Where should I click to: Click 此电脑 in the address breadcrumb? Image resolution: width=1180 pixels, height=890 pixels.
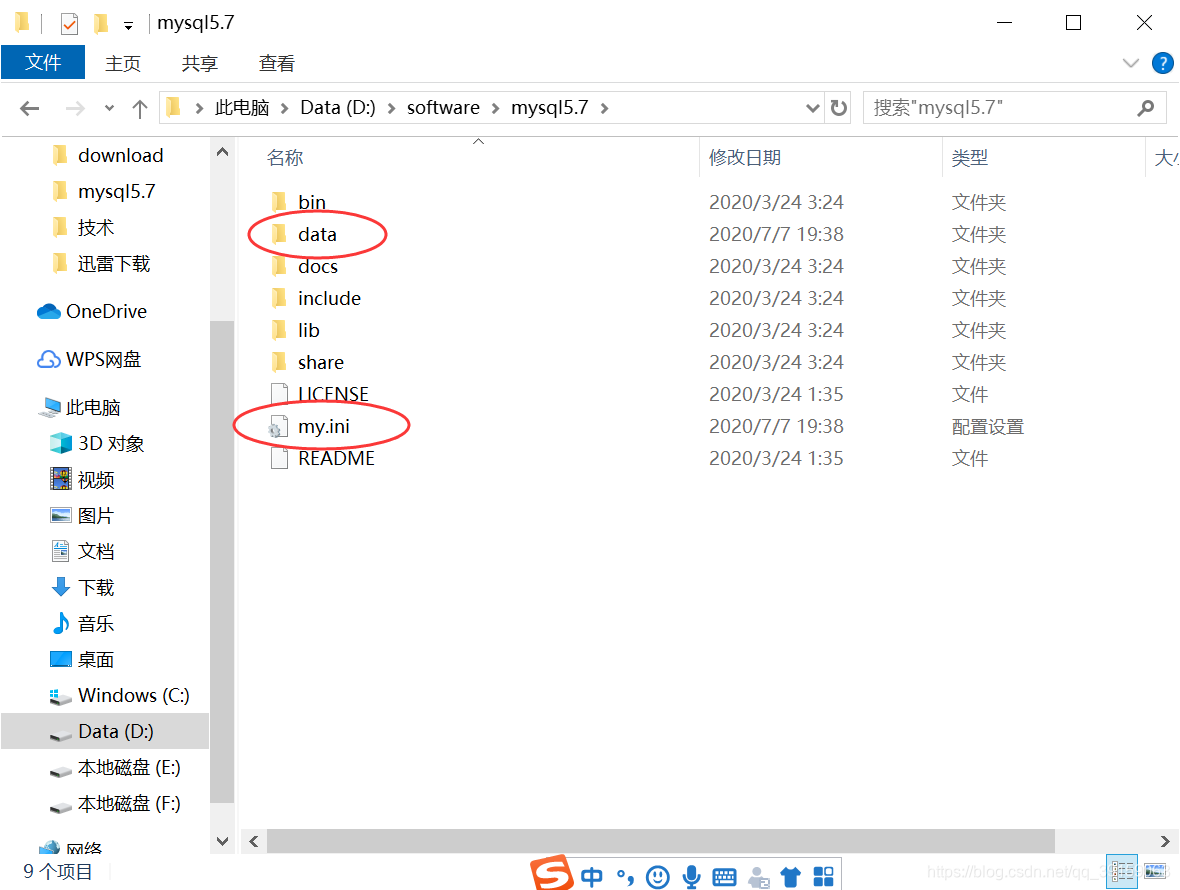point(242,108)
